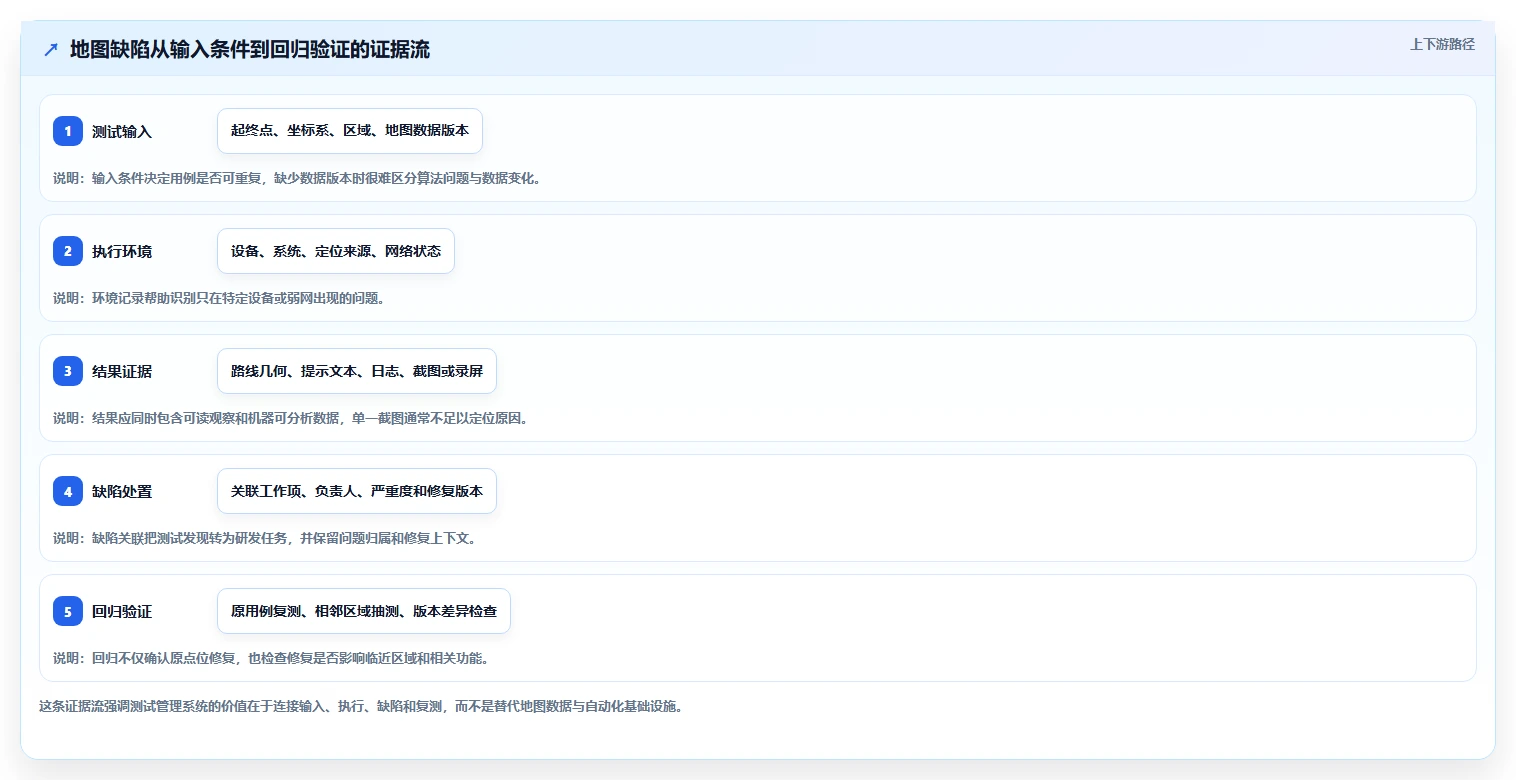Image resolution: width=1516 pixels, height=780 pixels.
Task: Click the chip 关联工作项、负责人、严重度和修复版本
Action: (357, 491)
